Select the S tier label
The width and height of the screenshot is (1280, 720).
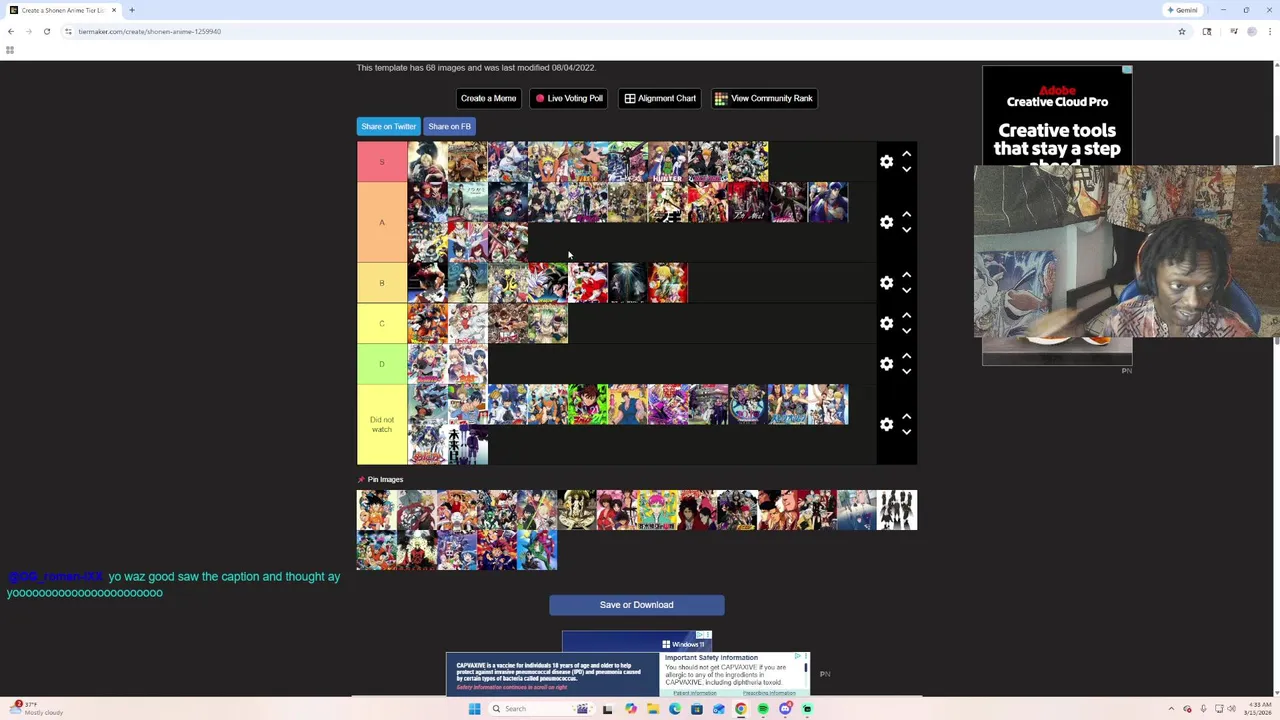382,162
